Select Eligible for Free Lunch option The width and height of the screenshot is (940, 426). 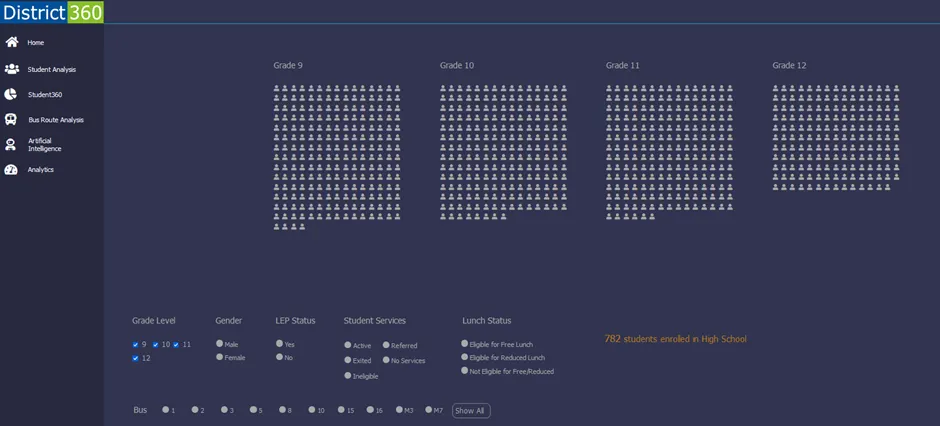tap(465, 344)
